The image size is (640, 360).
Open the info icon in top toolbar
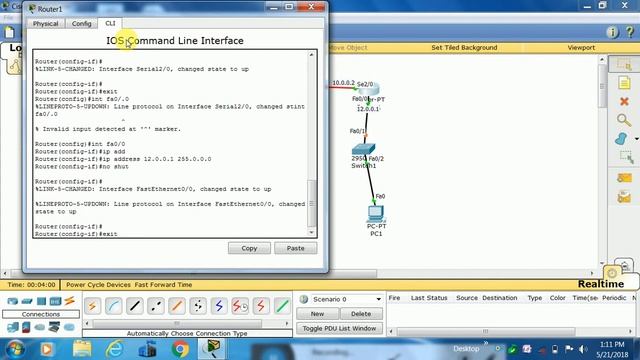point(612,32)
